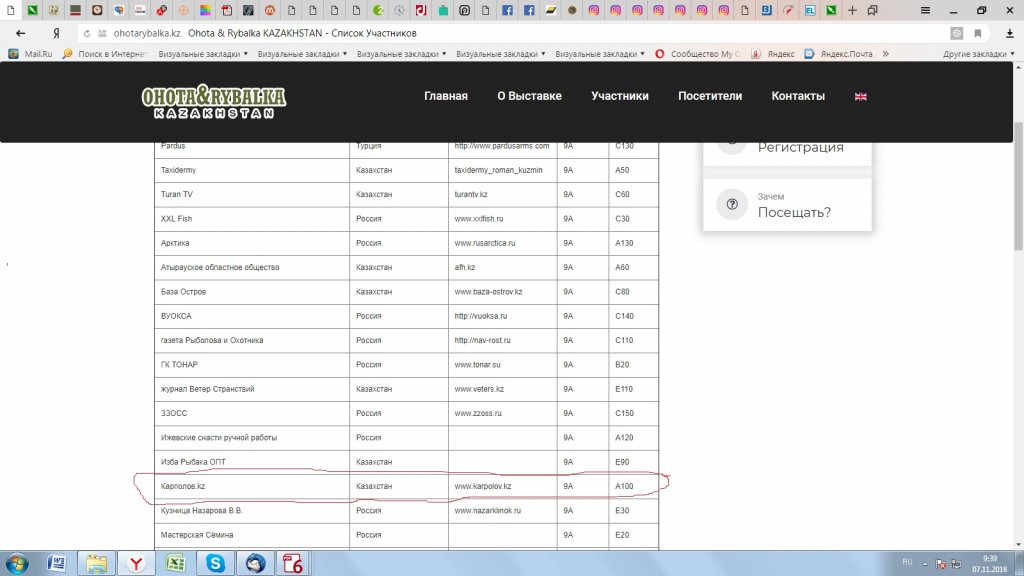Open Word from the Windows taskbar
1024x576 pixels.
57,564
